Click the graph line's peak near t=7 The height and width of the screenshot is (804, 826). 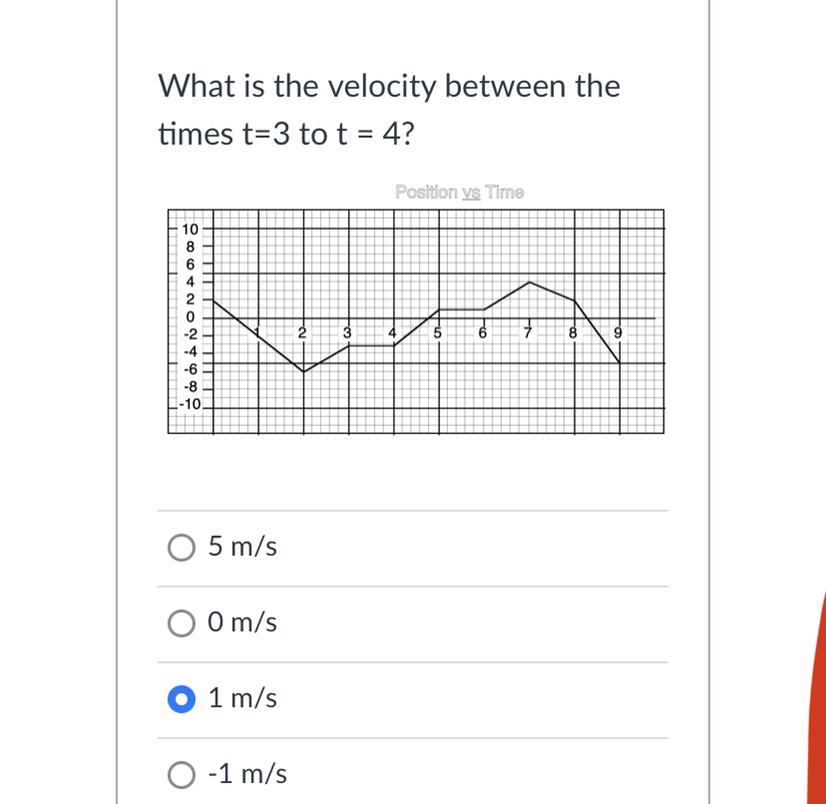[529, 282]
